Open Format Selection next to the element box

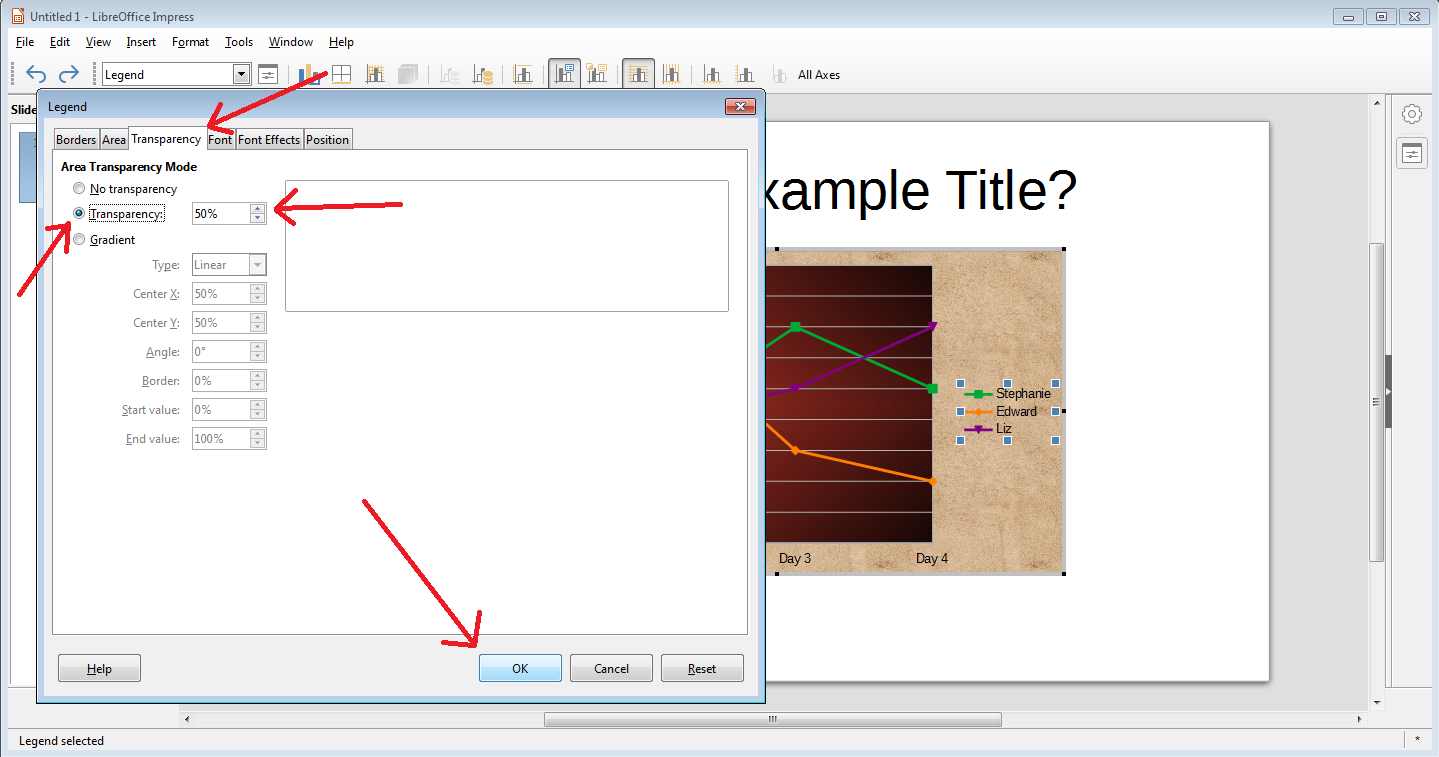click(x=268, y=74)
